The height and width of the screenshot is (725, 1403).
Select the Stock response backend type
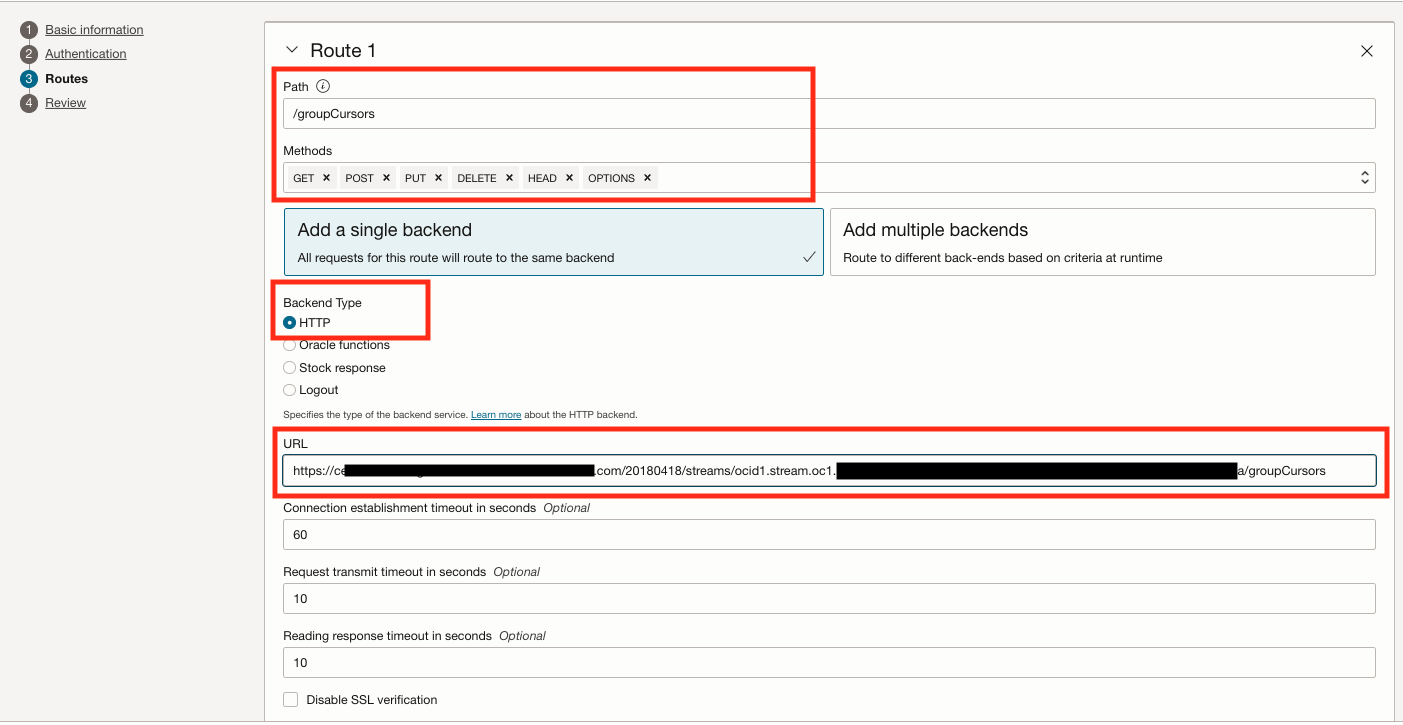289,367
